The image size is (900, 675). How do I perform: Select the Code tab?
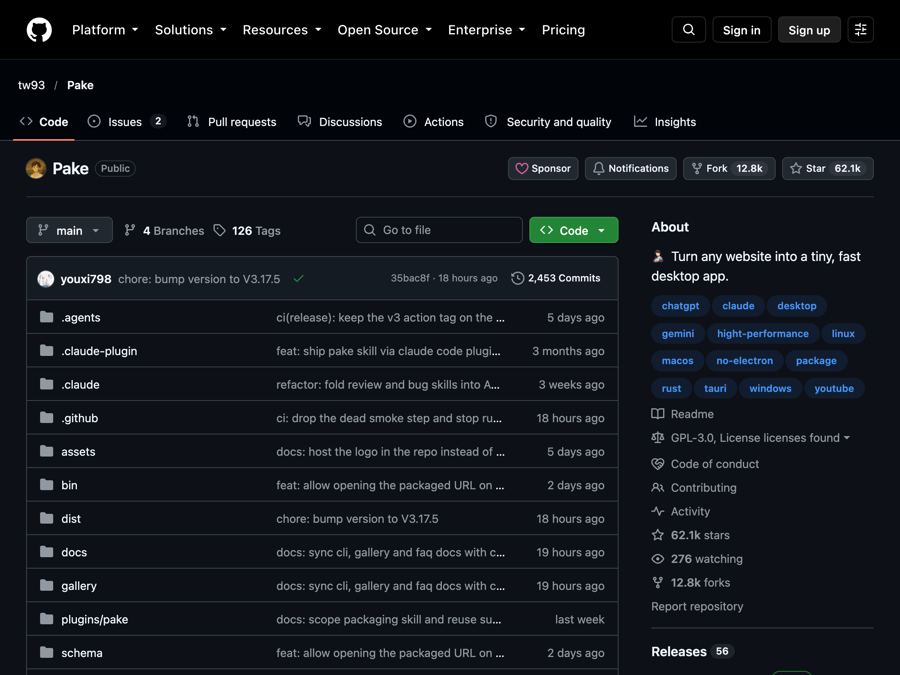pyautogui.click(x=44, y=122)
